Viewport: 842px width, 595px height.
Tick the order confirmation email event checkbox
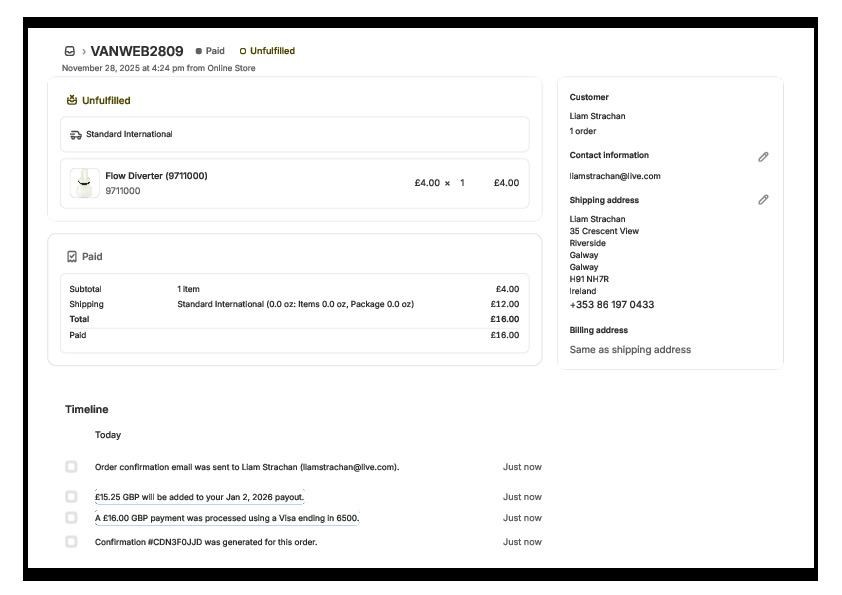point(71,467)
